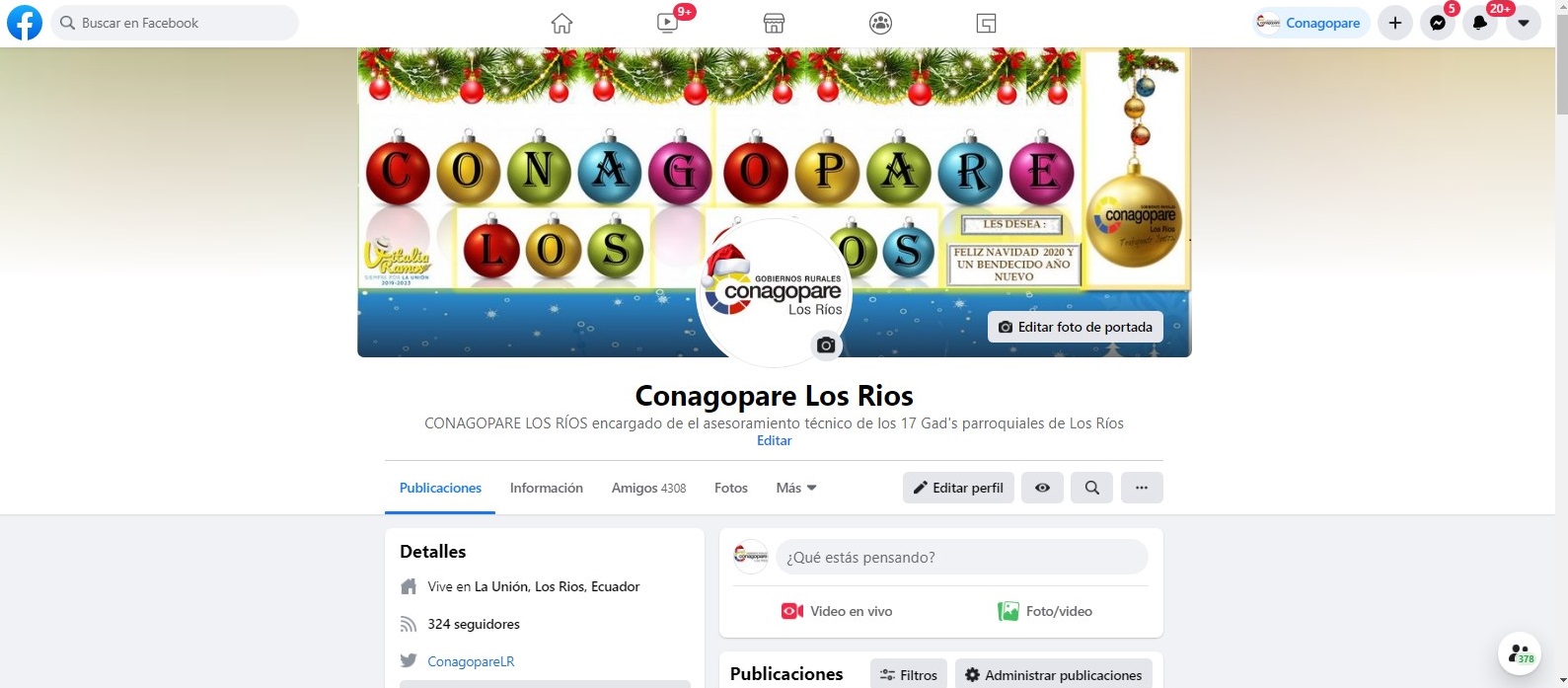Open the Amigos tab

coord(648,488)
